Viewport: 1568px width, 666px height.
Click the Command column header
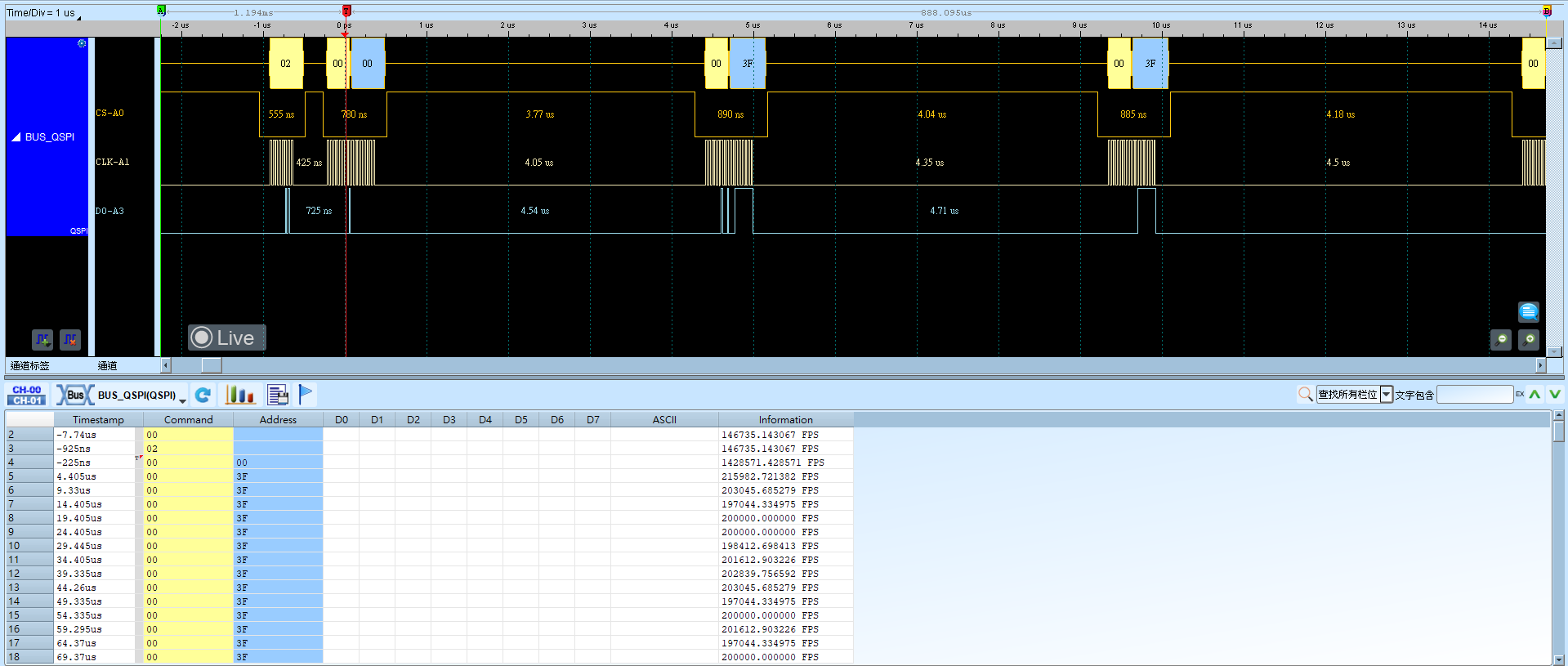[x=188, y=420]
